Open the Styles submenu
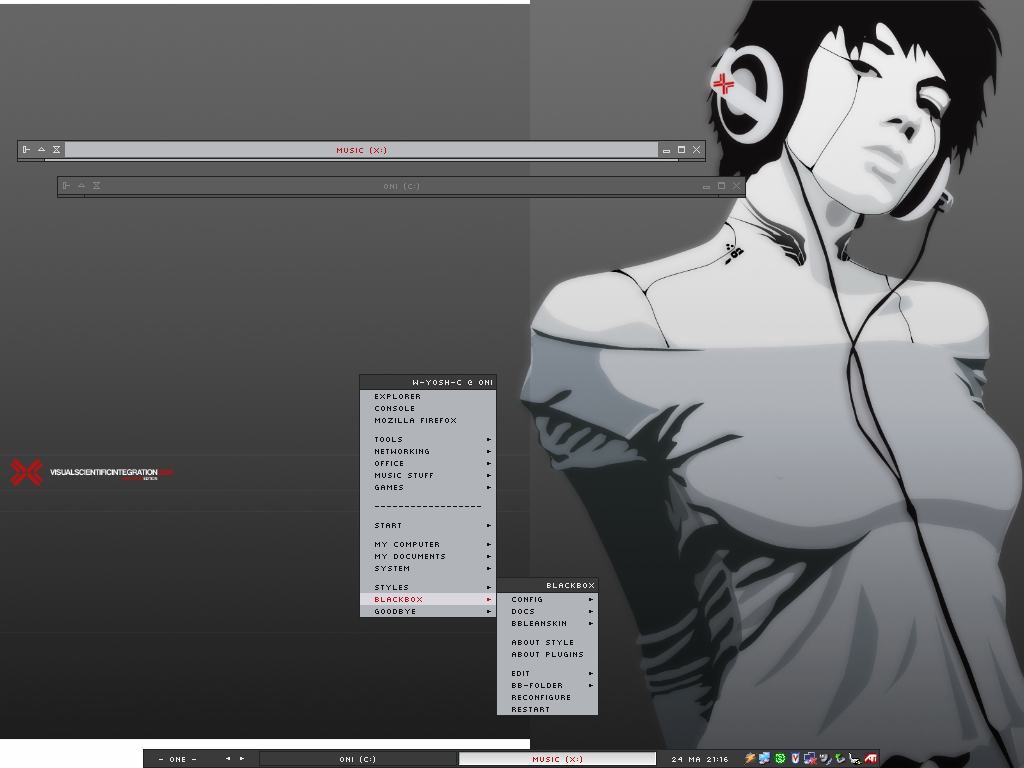 pos(428,587)
